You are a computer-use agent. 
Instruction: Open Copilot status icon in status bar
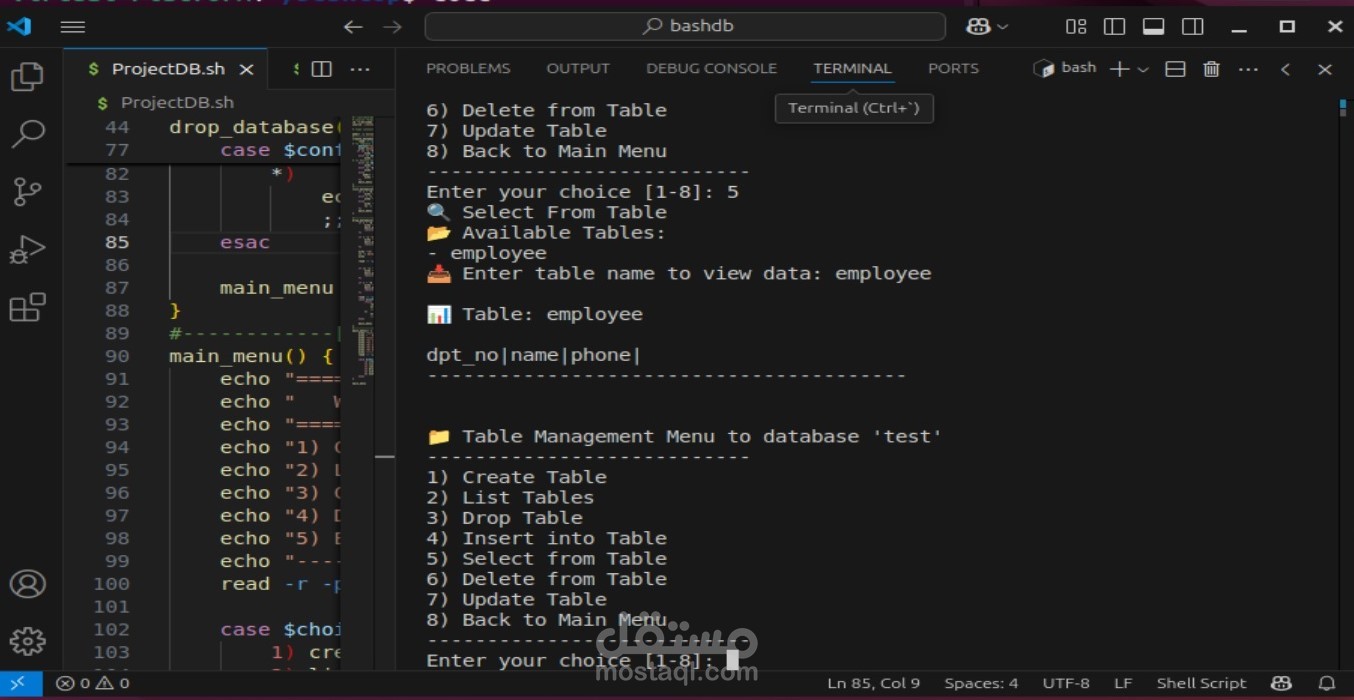click(x=1280, y=684)
